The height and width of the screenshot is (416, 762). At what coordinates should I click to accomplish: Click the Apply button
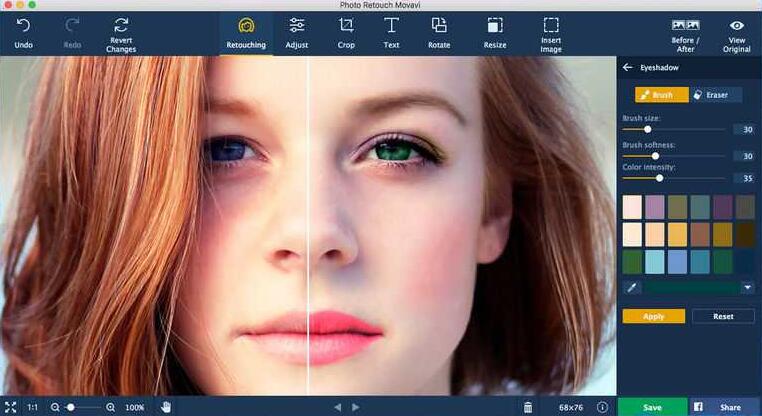coord(654,316)
